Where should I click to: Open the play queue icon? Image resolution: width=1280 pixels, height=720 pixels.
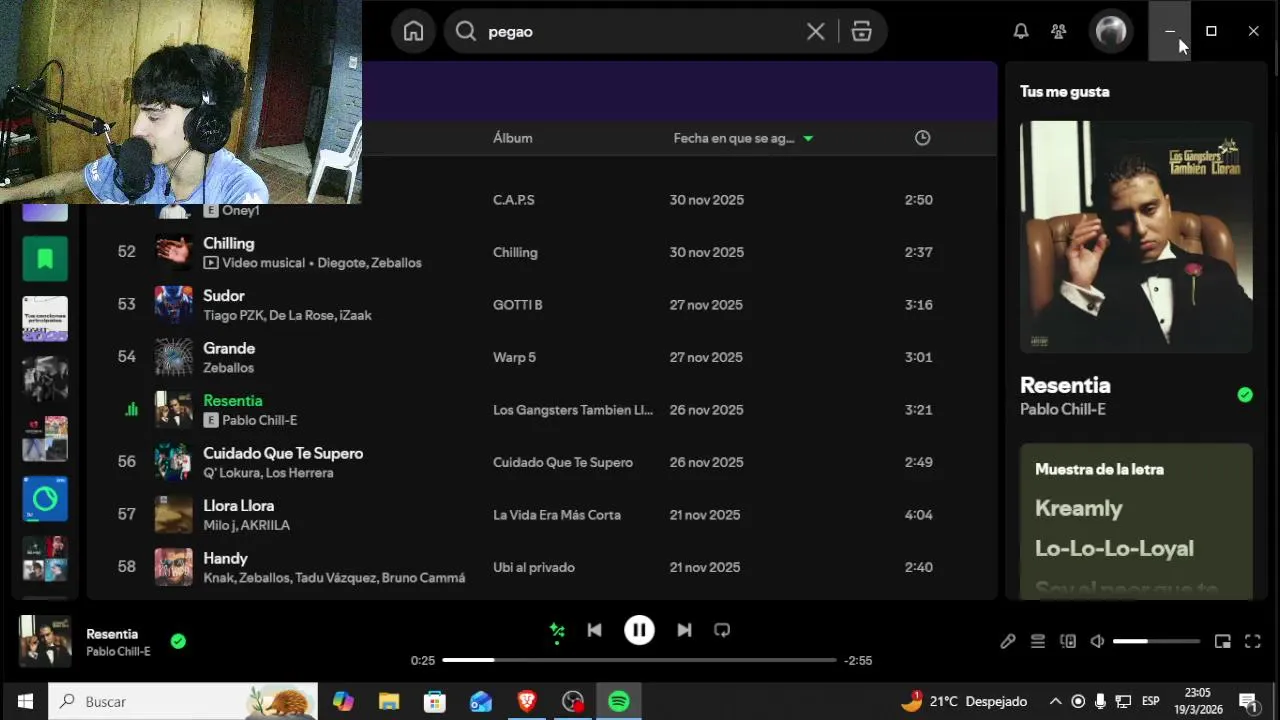click(1037, 641)
